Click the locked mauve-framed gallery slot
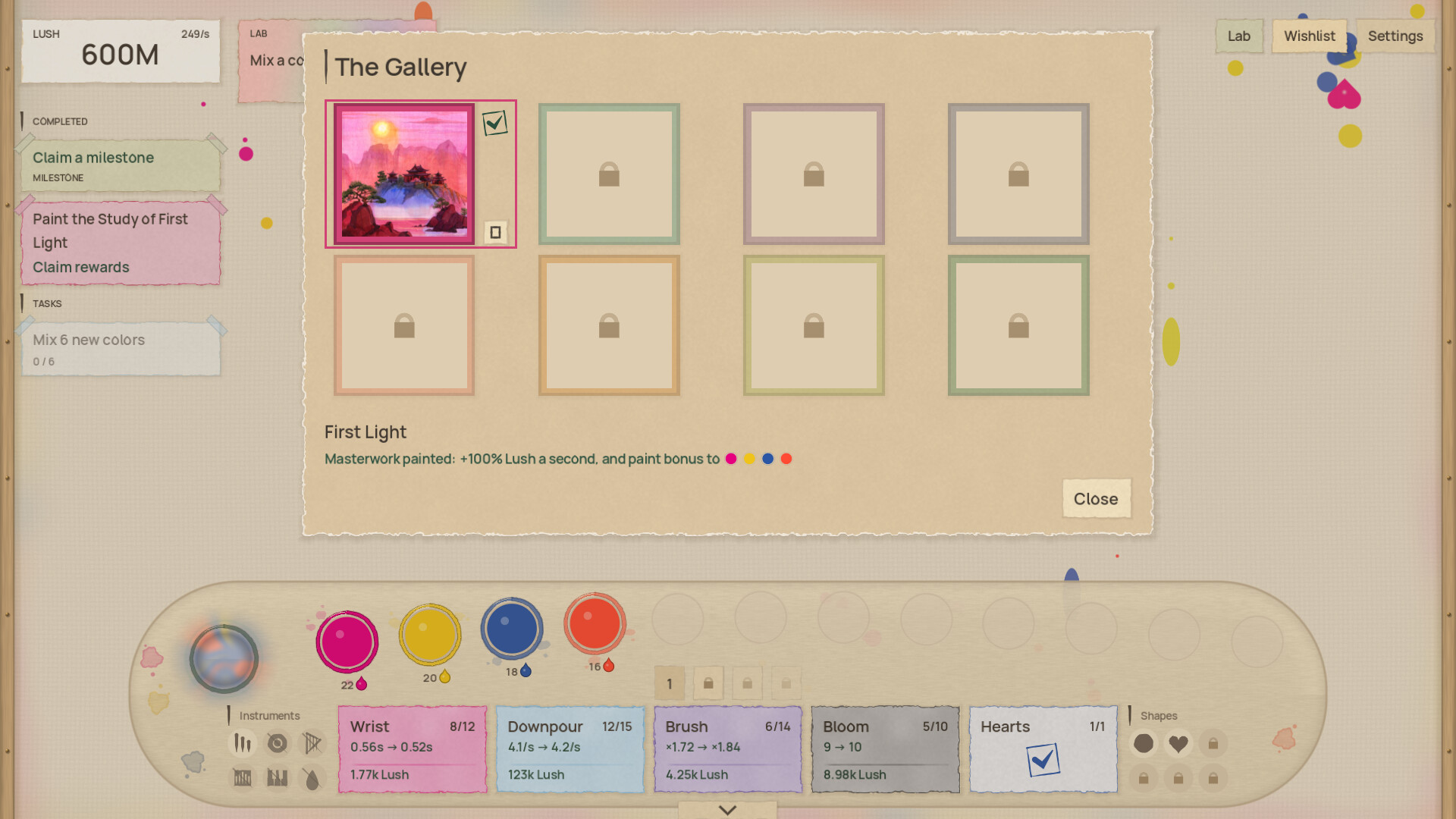1456x819 pixels. [x=814, y=174]
